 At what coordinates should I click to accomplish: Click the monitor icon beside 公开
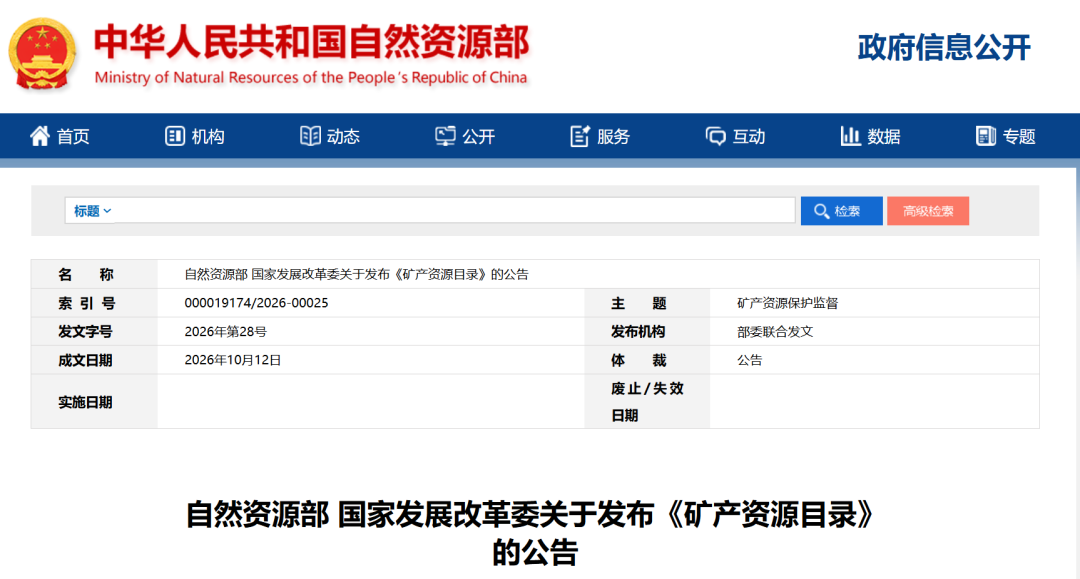445,136
